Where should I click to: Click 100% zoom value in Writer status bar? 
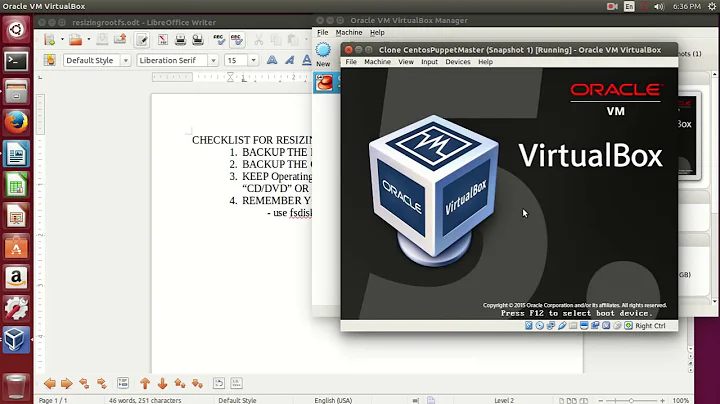pos(681,400)
